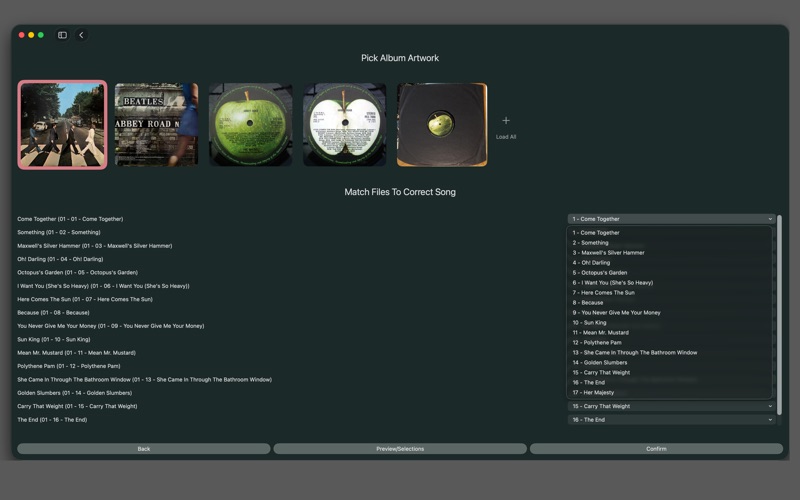The width and height of the screenshot is (800, 500).
Task: Click file row 'Here Comes The Sun (01 - 07'
Action: [85, 299]
